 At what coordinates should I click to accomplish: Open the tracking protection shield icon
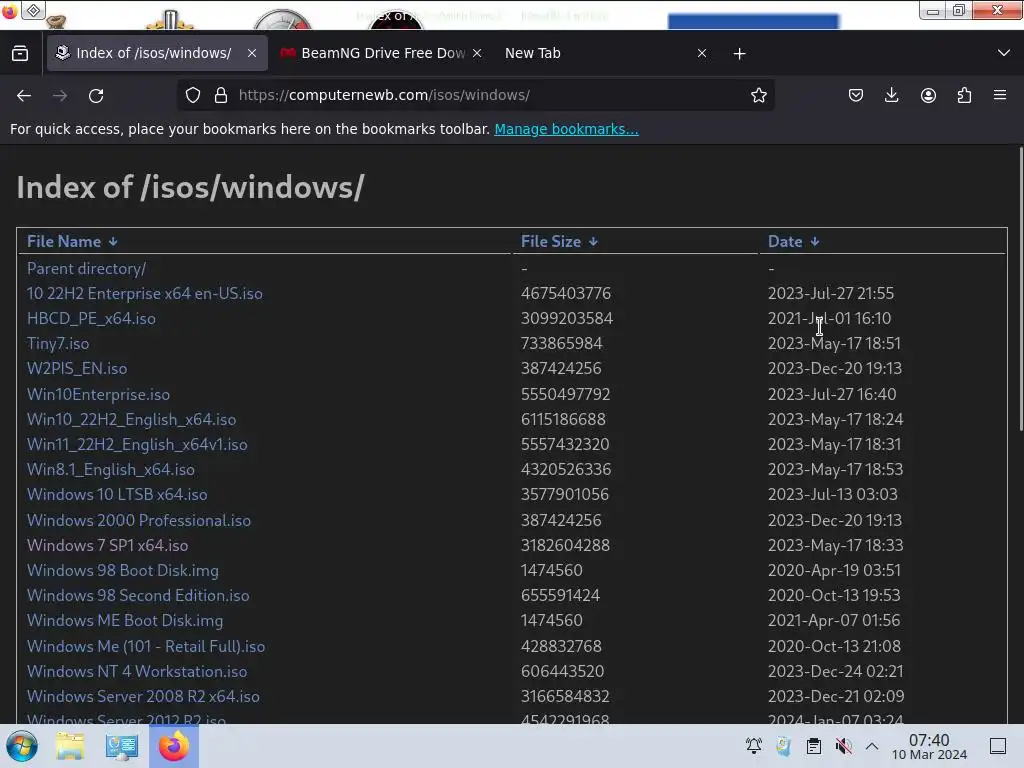click(x=193, y=95)
